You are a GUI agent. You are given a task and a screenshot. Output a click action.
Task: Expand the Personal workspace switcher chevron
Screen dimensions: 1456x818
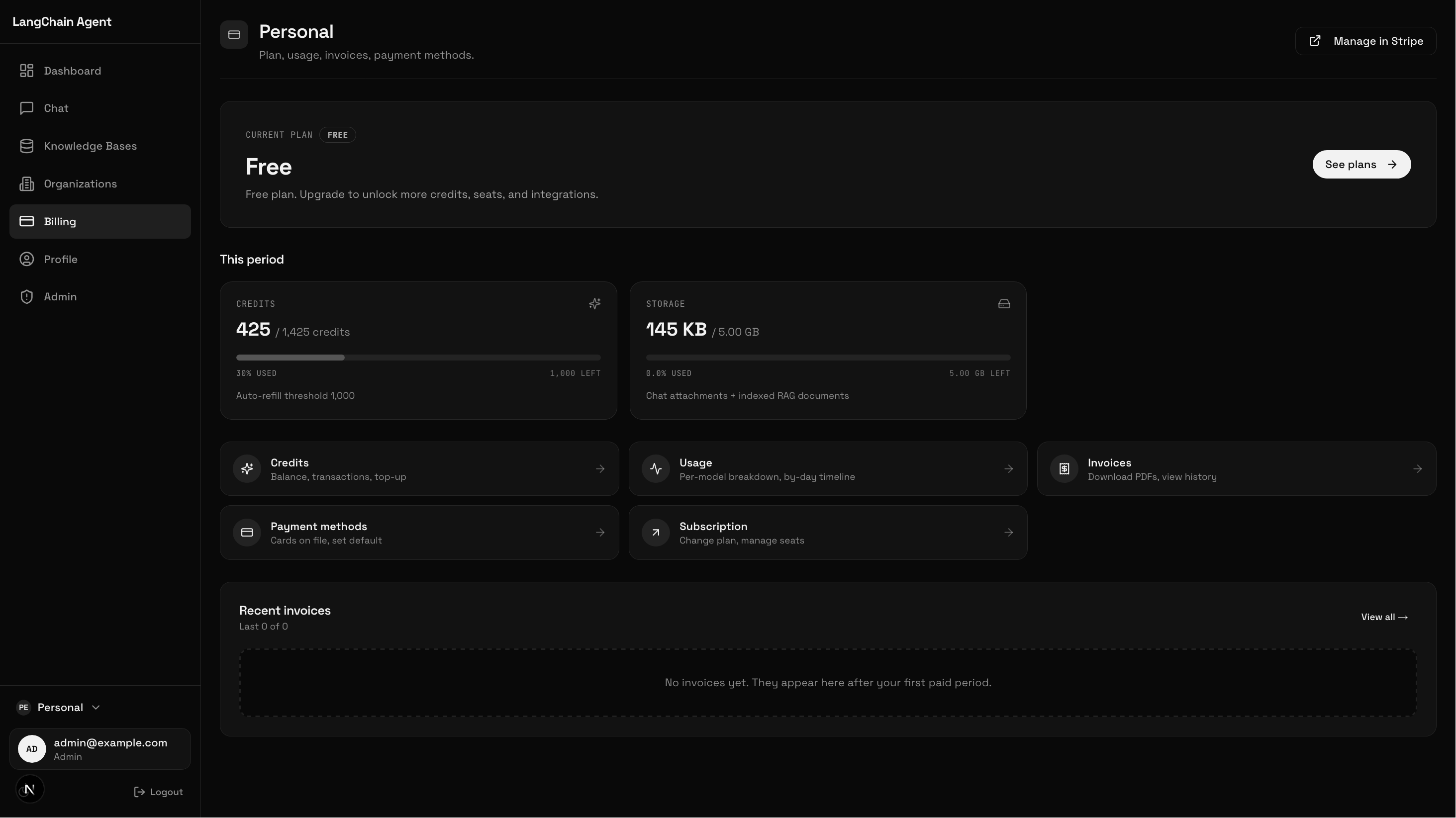click(96, 708)
